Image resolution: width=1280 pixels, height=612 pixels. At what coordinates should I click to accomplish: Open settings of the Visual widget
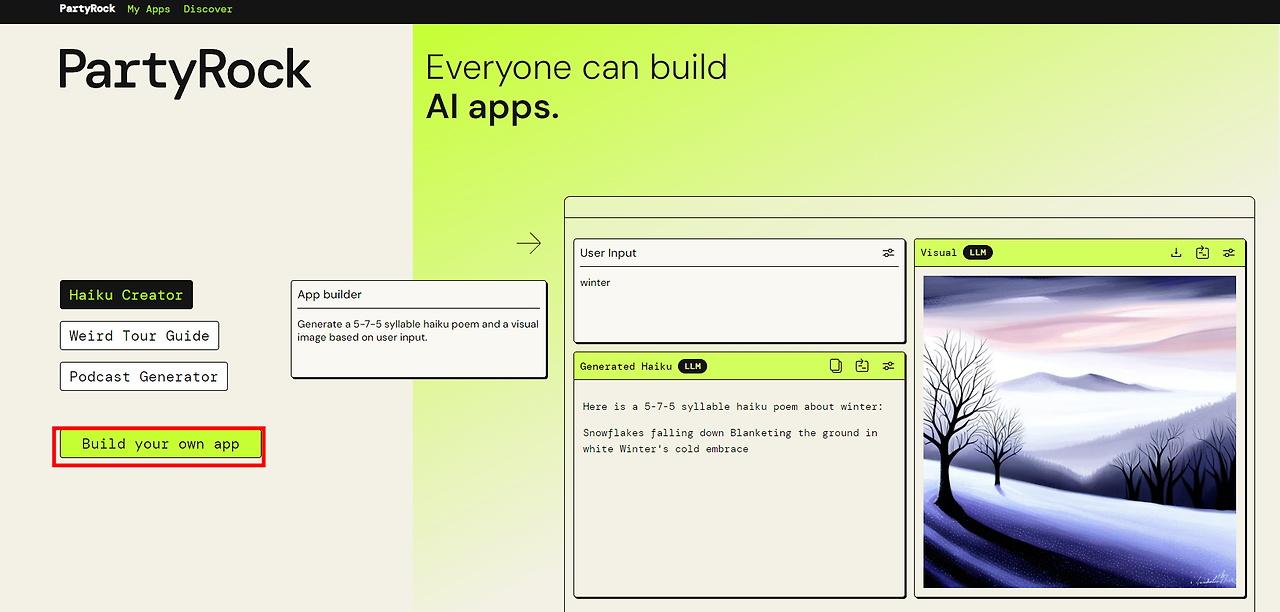point(1229,253)
